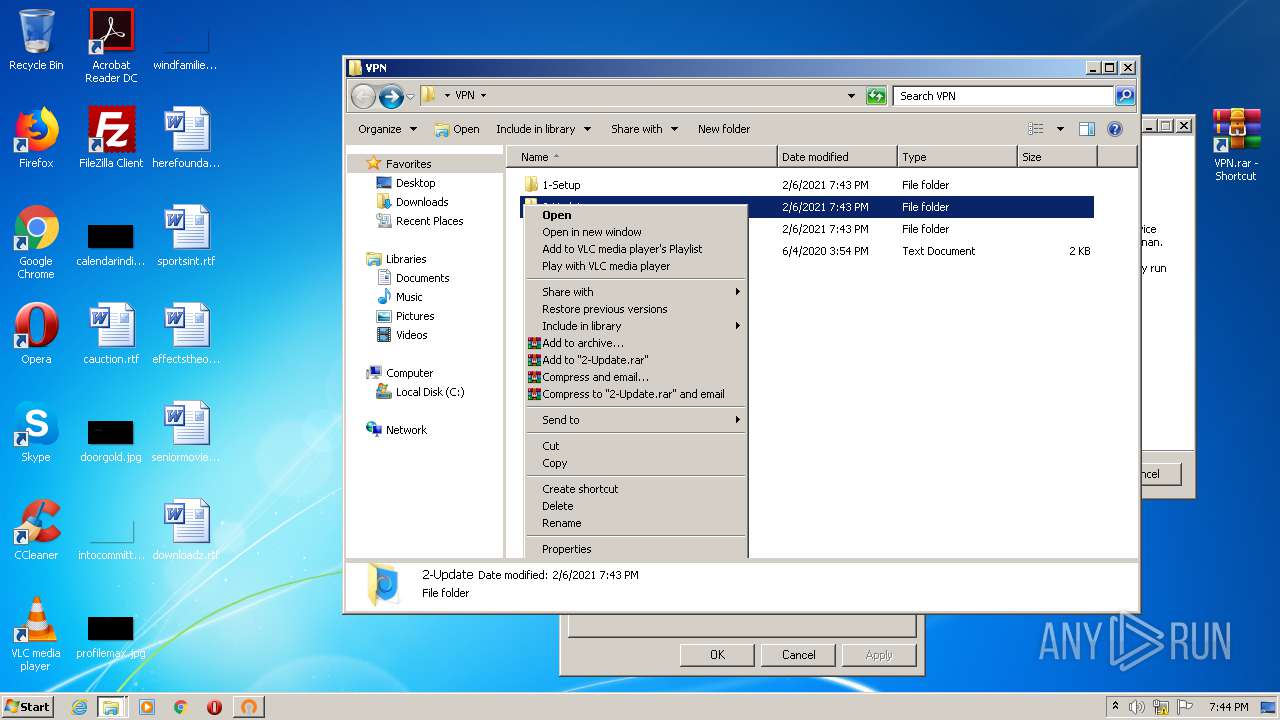Screen dimensions: 1280x720
Task: Open Firefox desktop shortcut
Action: (36, 138)
